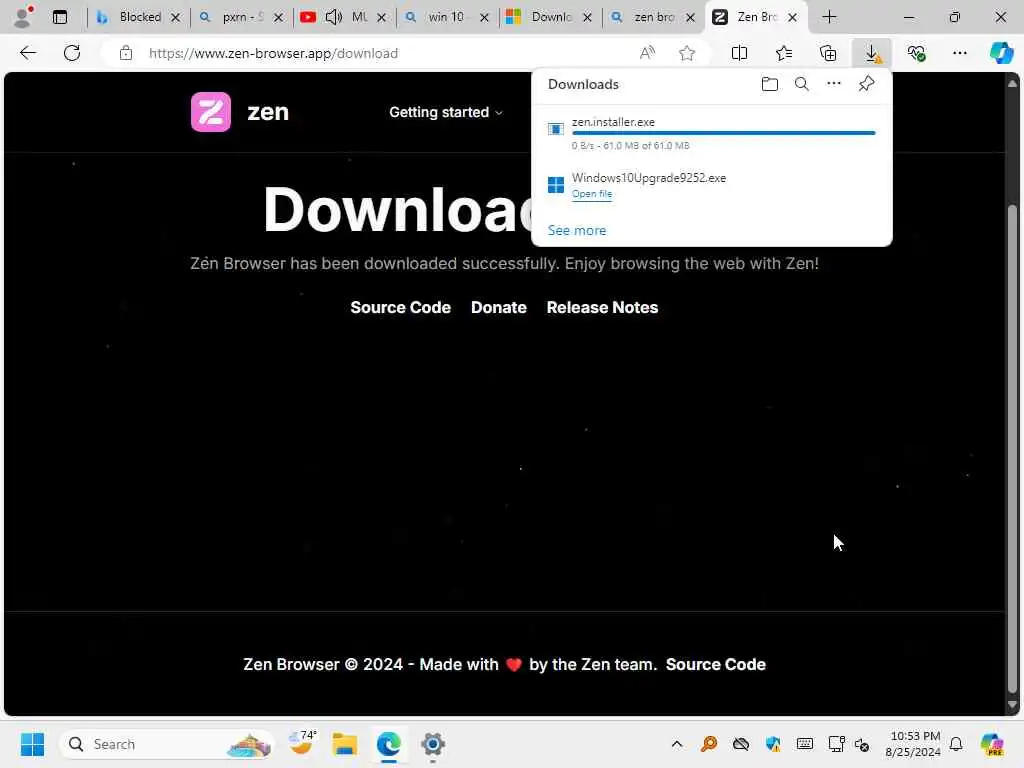This screenshot has width=1024, height=768.
Task: Open the footer Source Code link
Action: [x=716, y=665]
